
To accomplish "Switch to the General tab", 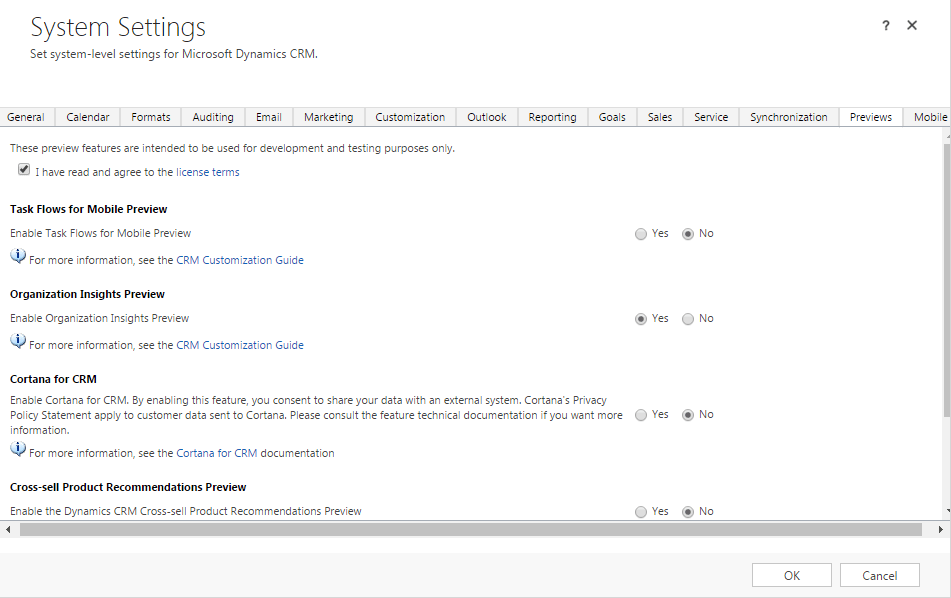I will tap(26, 117).
